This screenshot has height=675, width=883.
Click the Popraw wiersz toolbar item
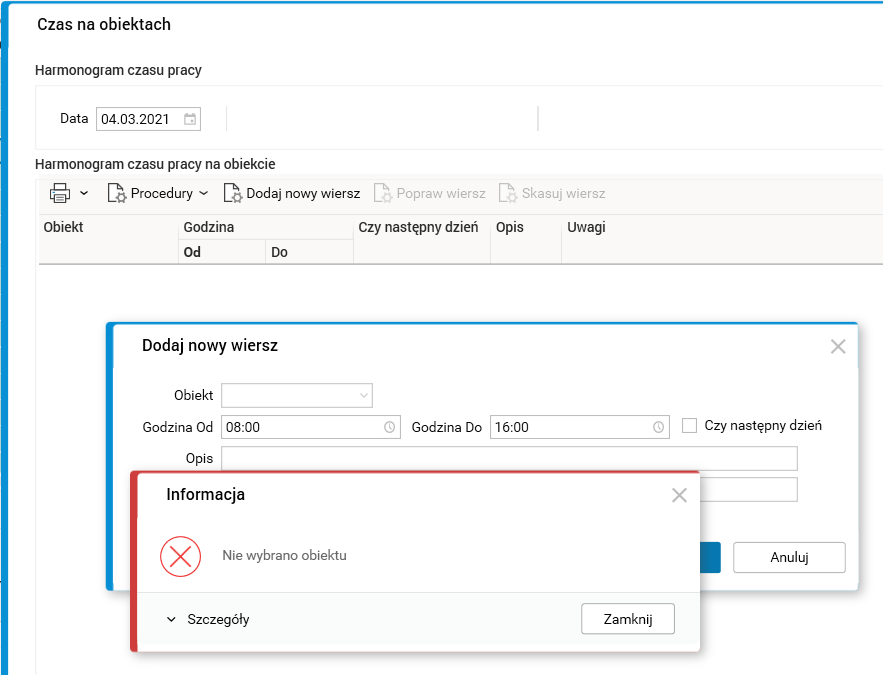(430, 193)
